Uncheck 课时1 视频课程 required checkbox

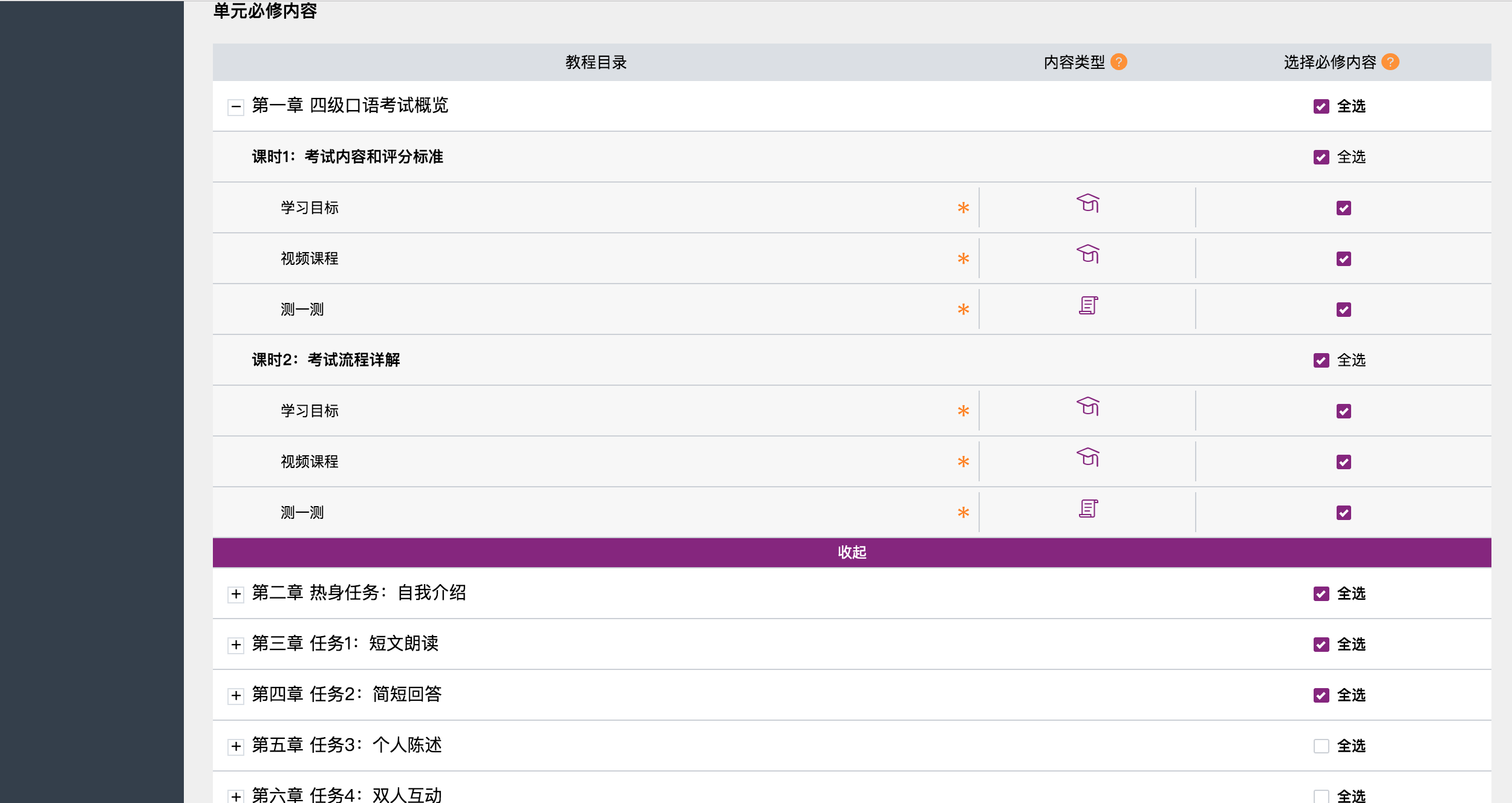click(1343, 259)
